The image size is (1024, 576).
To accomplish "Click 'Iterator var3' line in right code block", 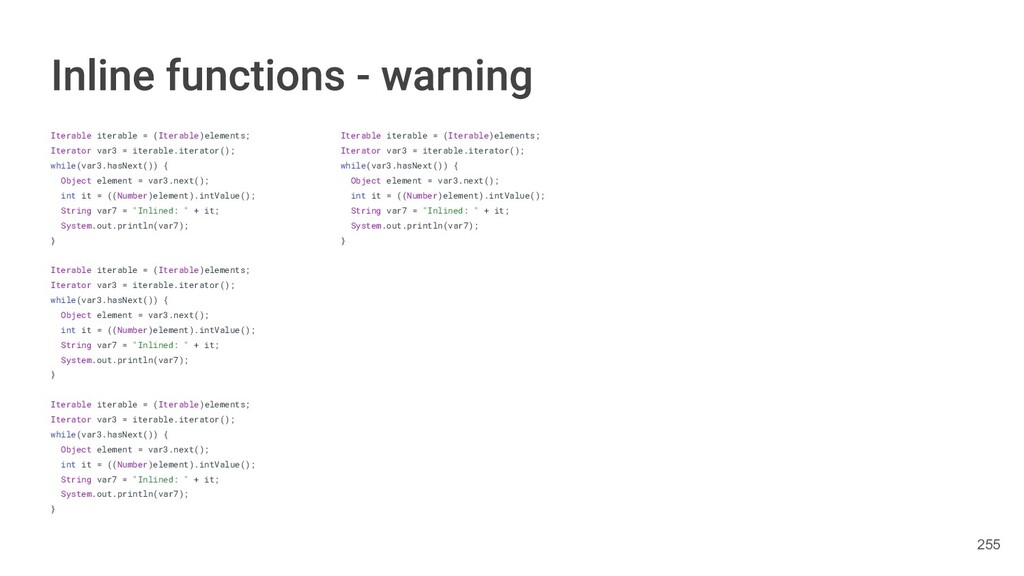I will (432, 151).
